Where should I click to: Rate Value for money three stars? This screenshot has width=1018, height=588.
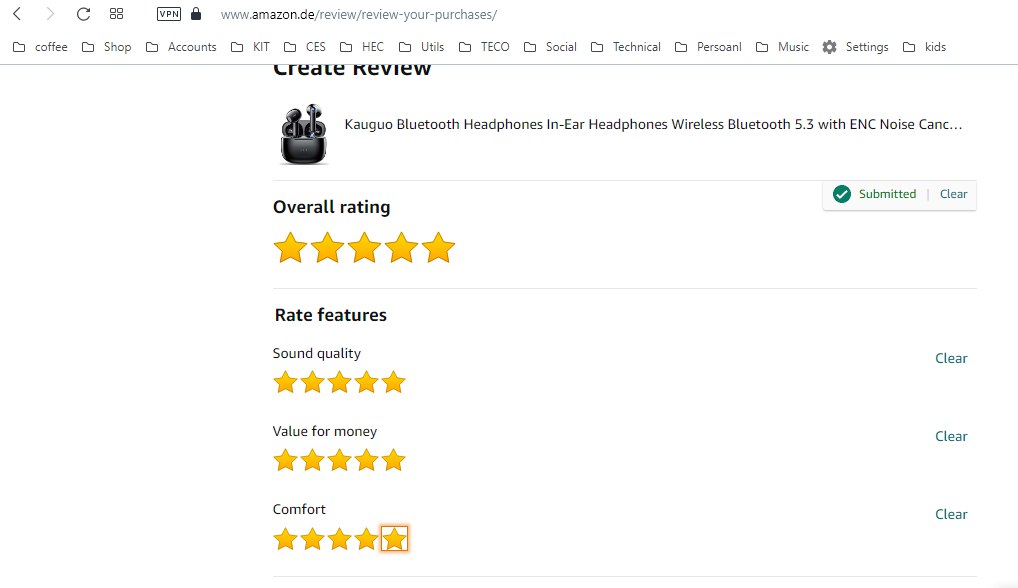coord(340,460)
